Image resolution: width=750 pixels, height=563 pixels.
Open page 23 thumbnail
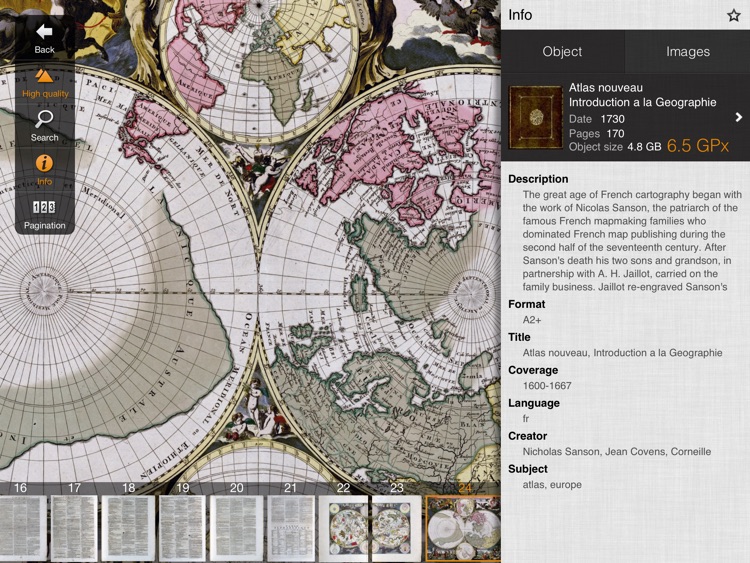coord(397,528)
